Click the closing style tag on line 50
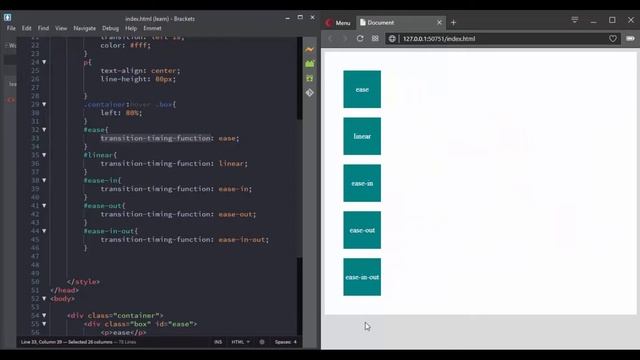 (83, 282)
